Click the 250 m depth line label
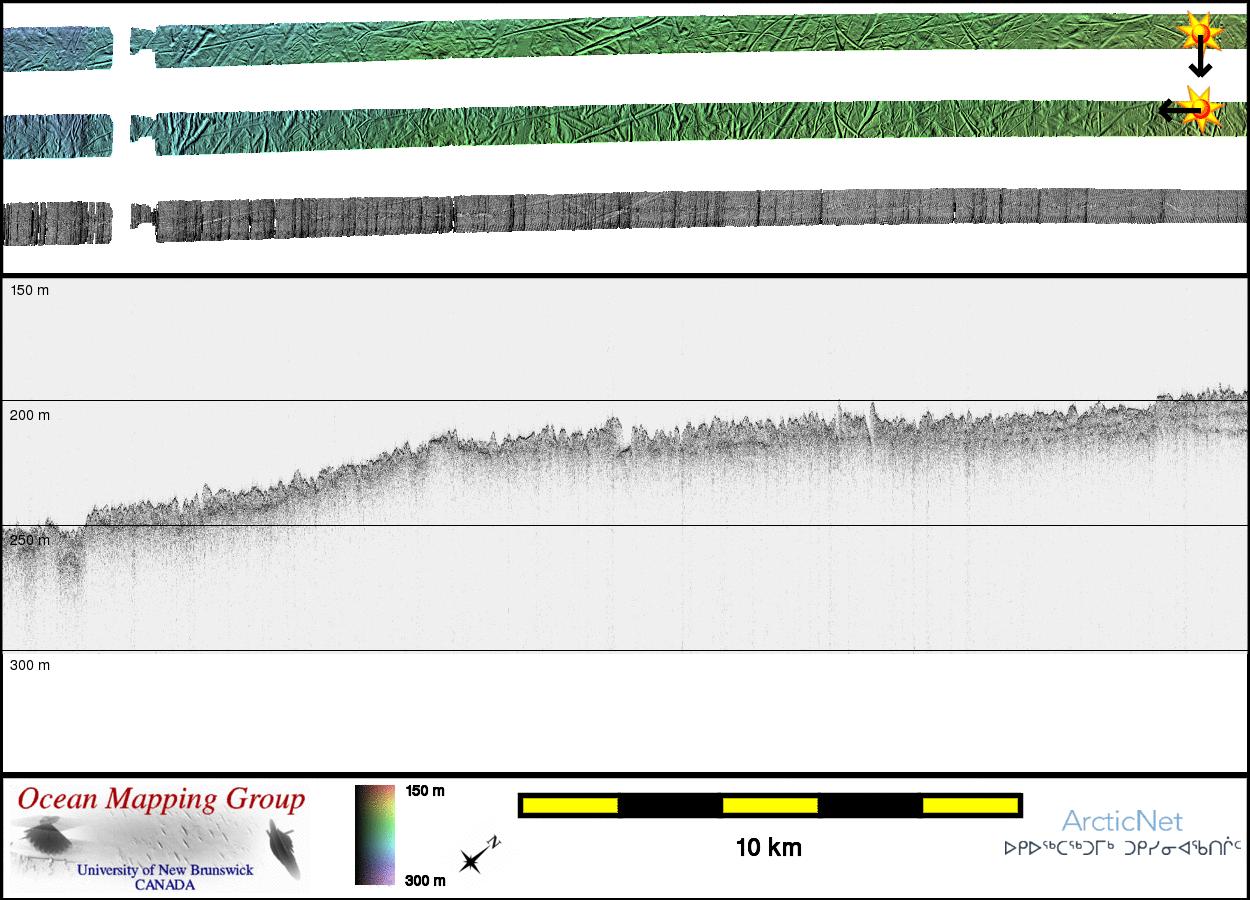This screenshot has height=900, width=1250. coord(30,540)
